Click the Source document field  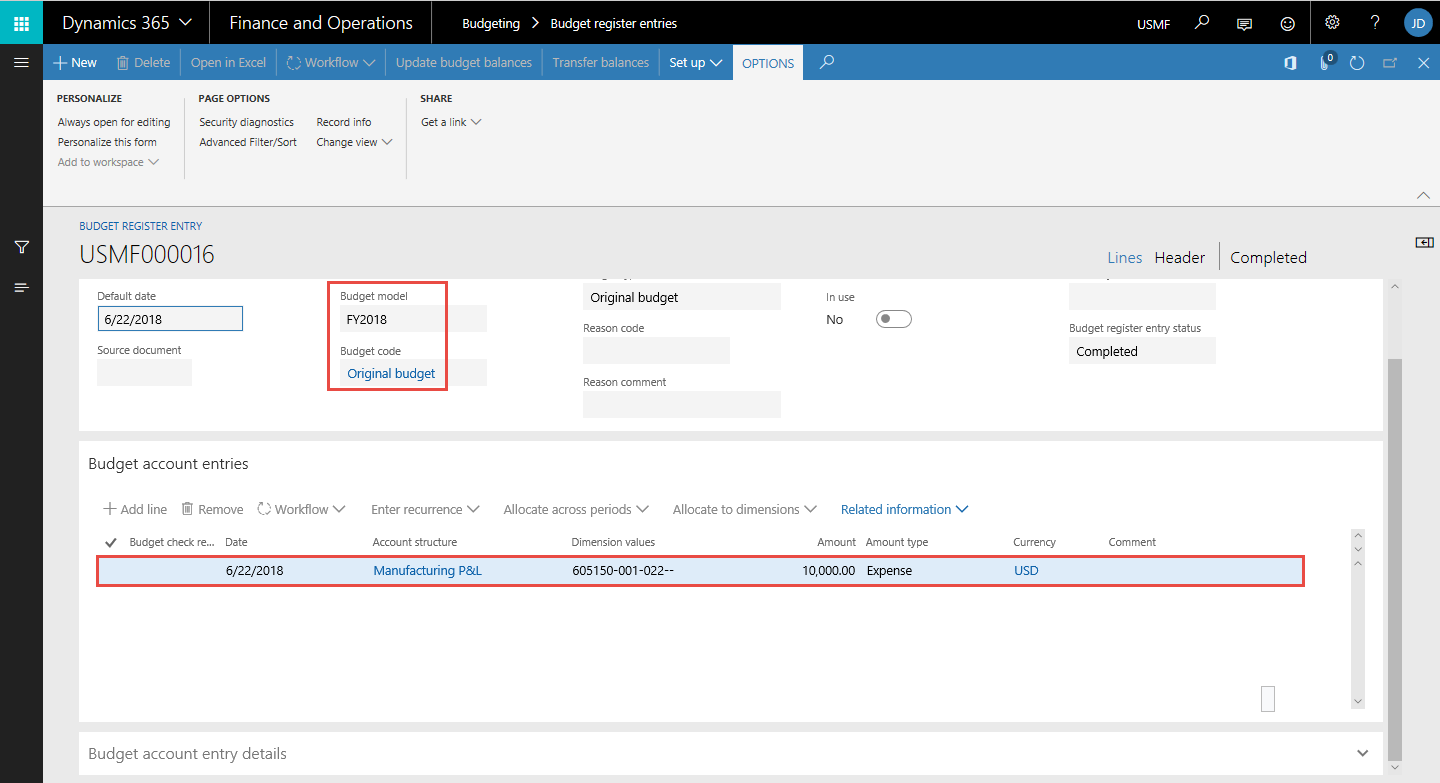(144, 372)
